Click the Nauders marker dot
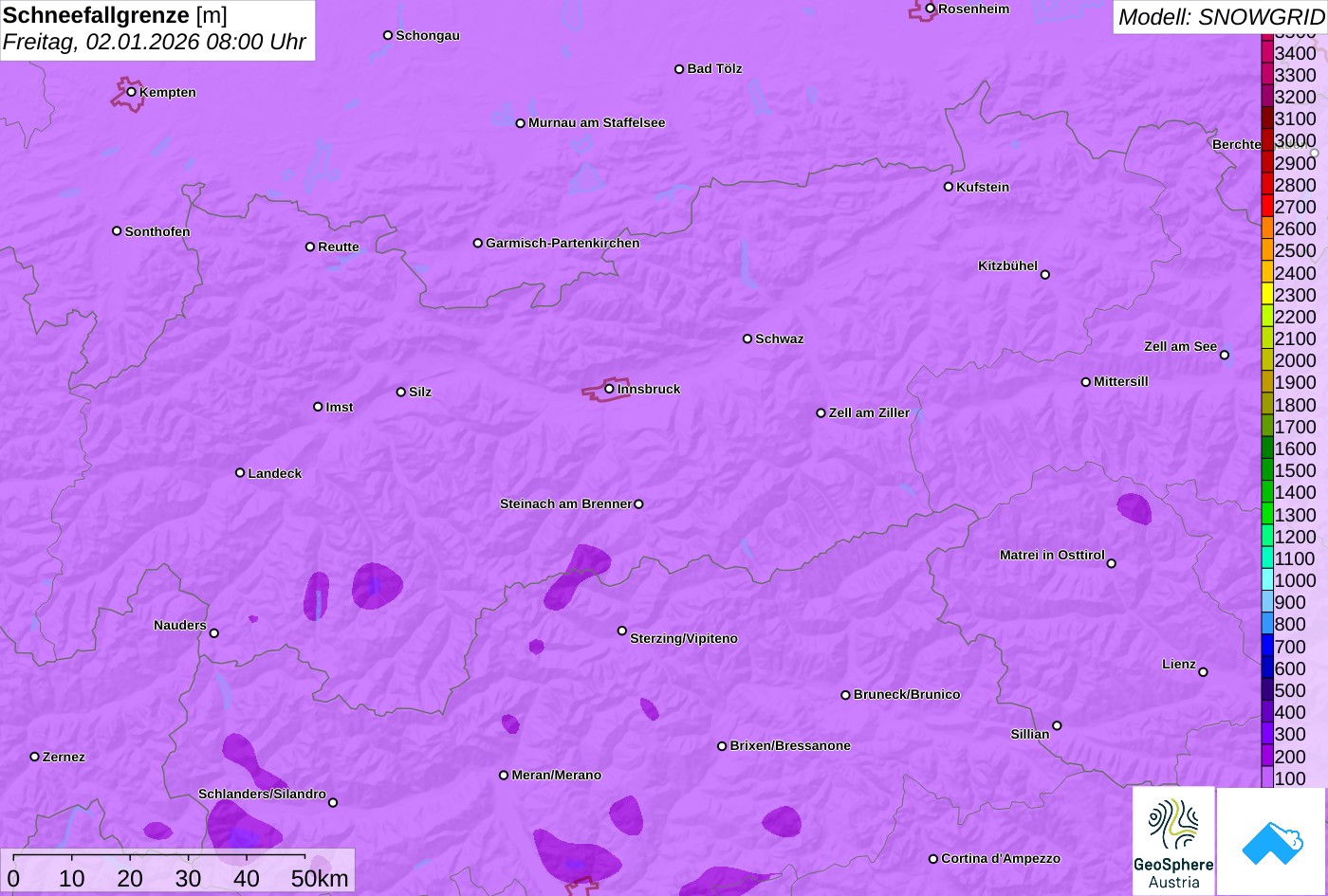Viewport: 1328px width, 896px height. (213, 633)
